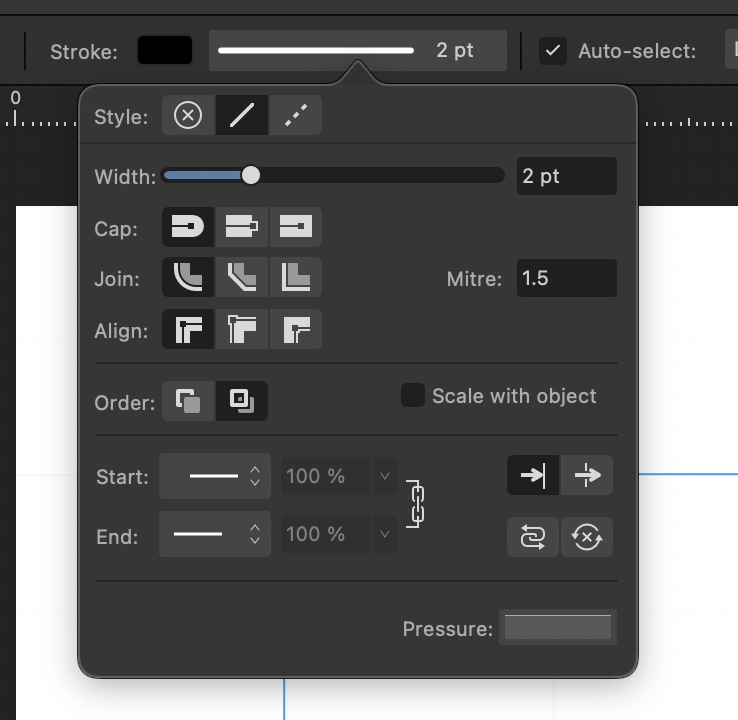Screen dimensions: 738x720
Task: Click the Width slider handle
Action: 250,176
